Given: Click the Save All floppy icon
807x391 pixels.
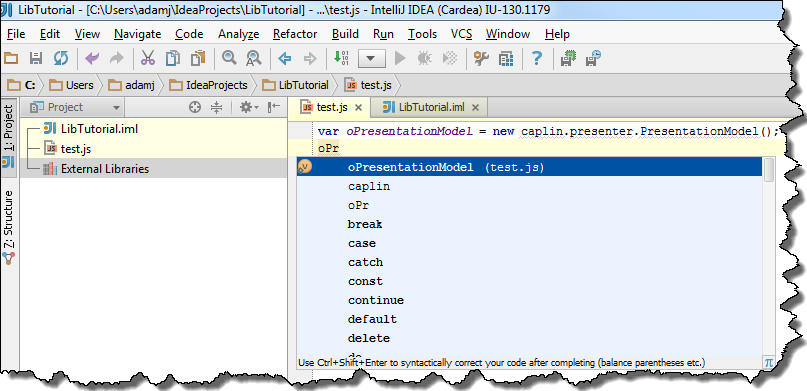Looking at the screenshot, I should [x=36, y=58].
